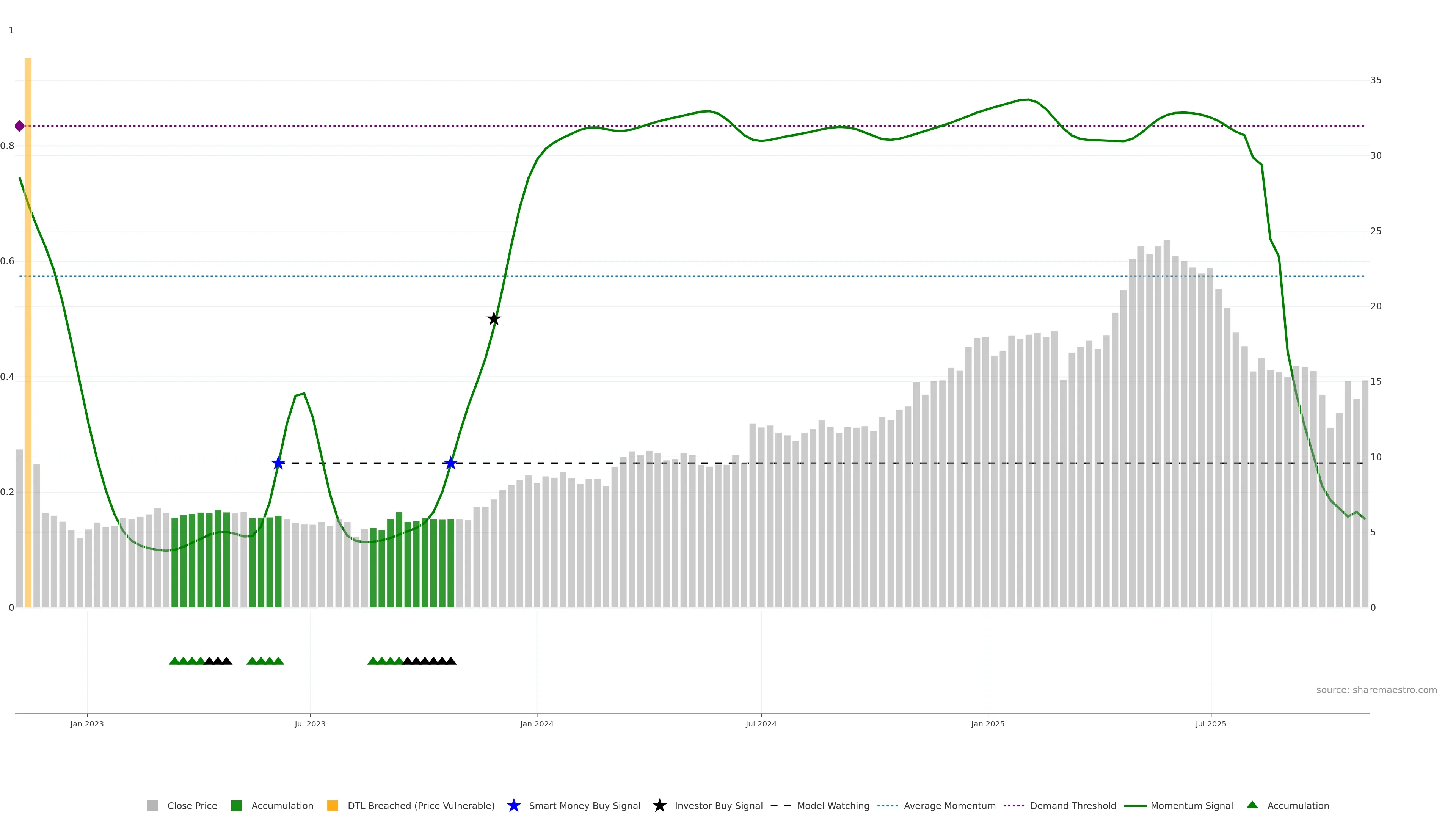Image resolution: width=1456 pixels, height=819 pixels.
Task: Click the black Investor Buy Signal star on chart
Action: 493,319
